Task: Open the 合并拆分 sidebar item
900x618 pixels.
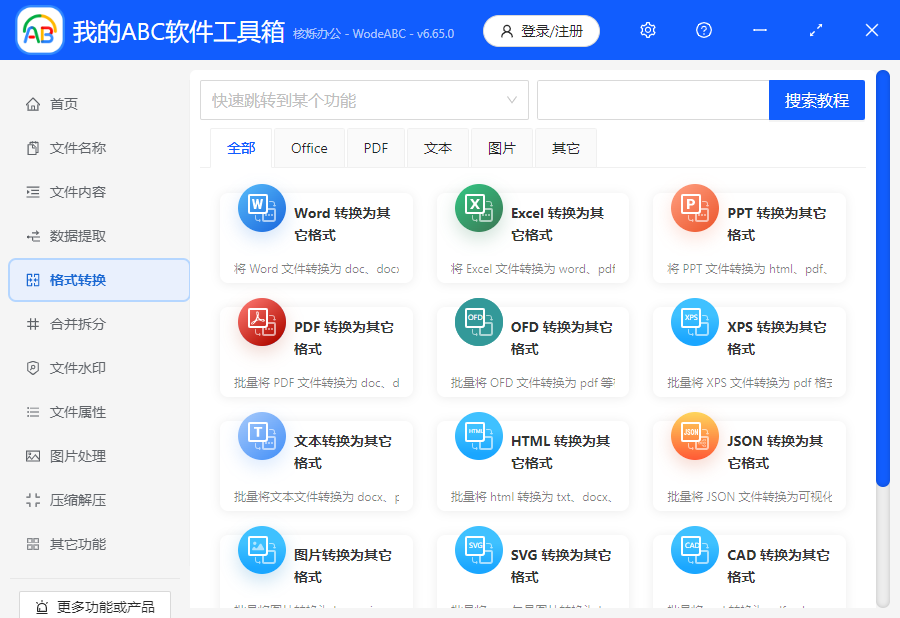Action: click(99, 324)
